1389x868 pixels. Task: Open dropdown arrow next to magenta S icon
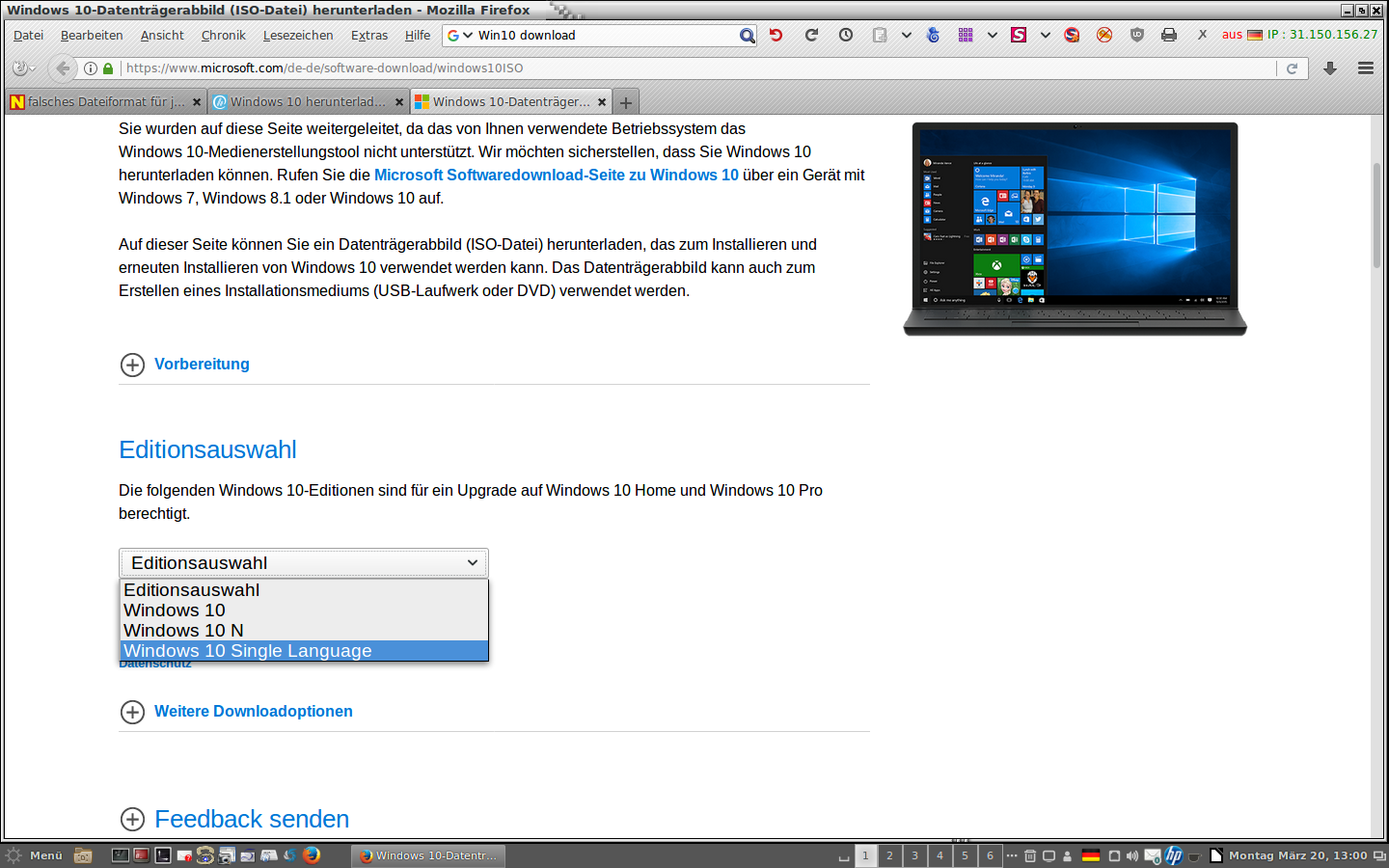pyautogui.click(x=1046, y=35)
